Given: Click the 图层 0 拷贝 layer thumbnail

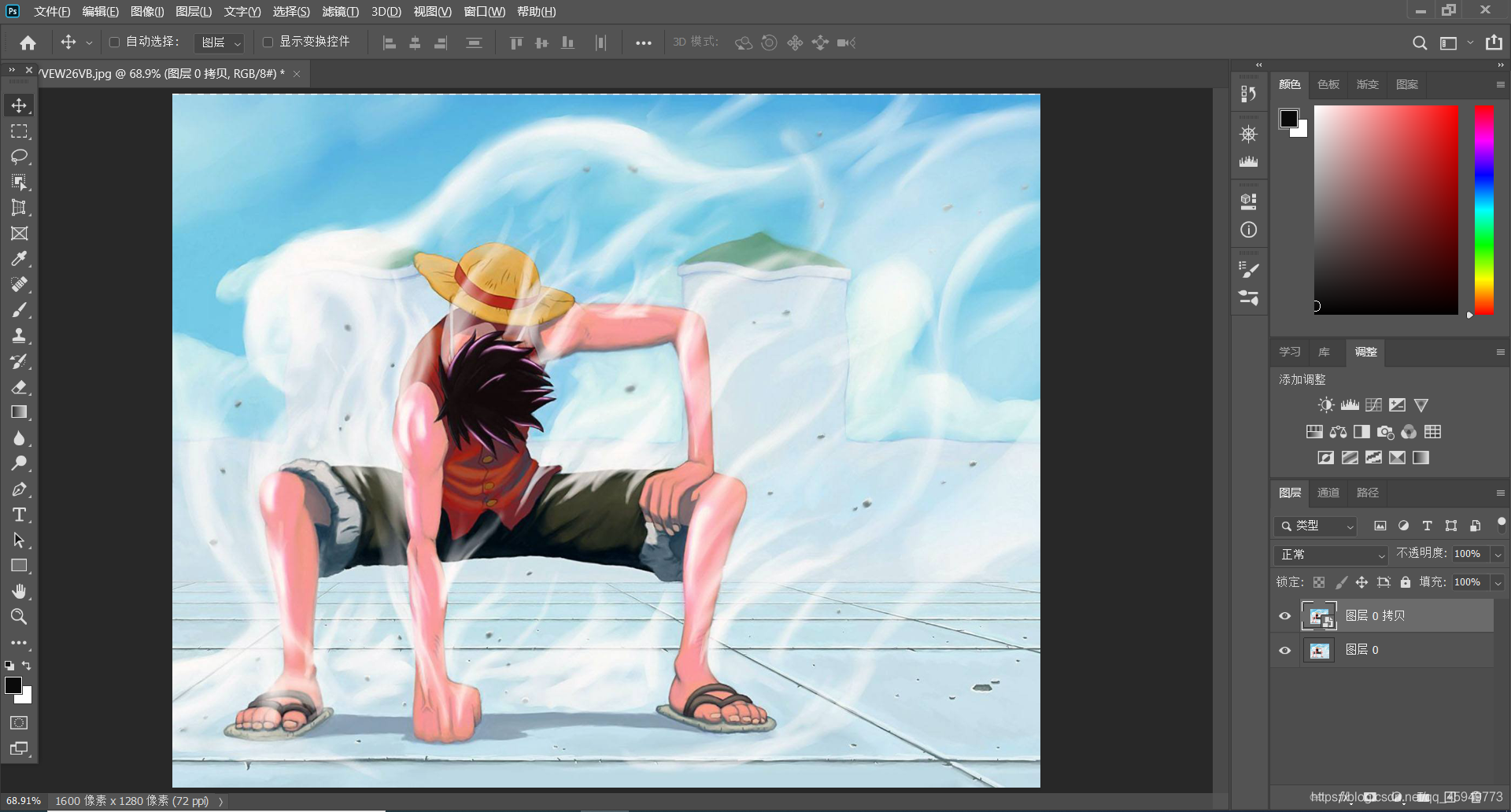Looking at the screenshot, I should coord(1319,616).
